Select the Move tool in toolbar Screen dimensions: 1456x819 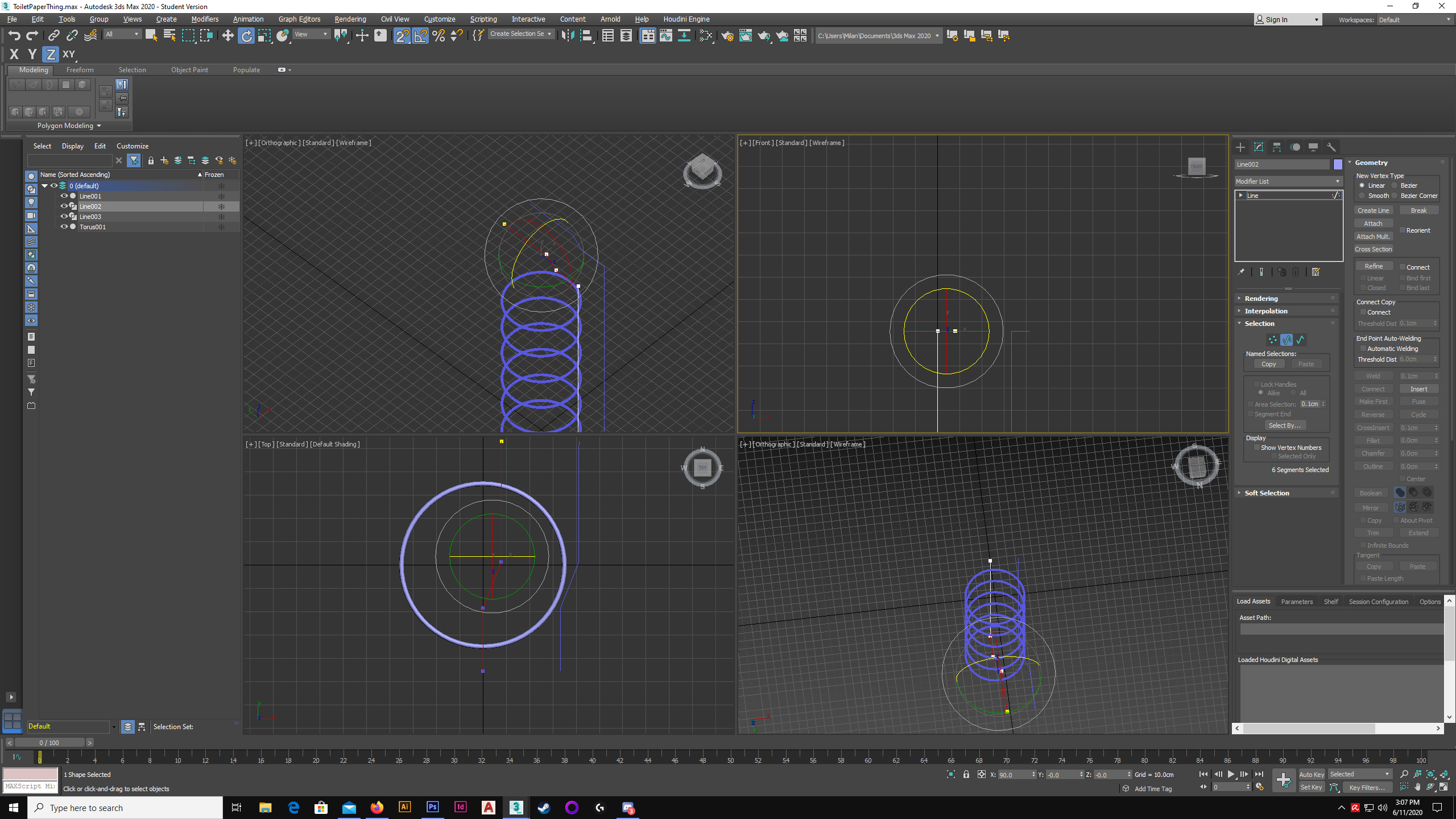click(x=227, y=36)
